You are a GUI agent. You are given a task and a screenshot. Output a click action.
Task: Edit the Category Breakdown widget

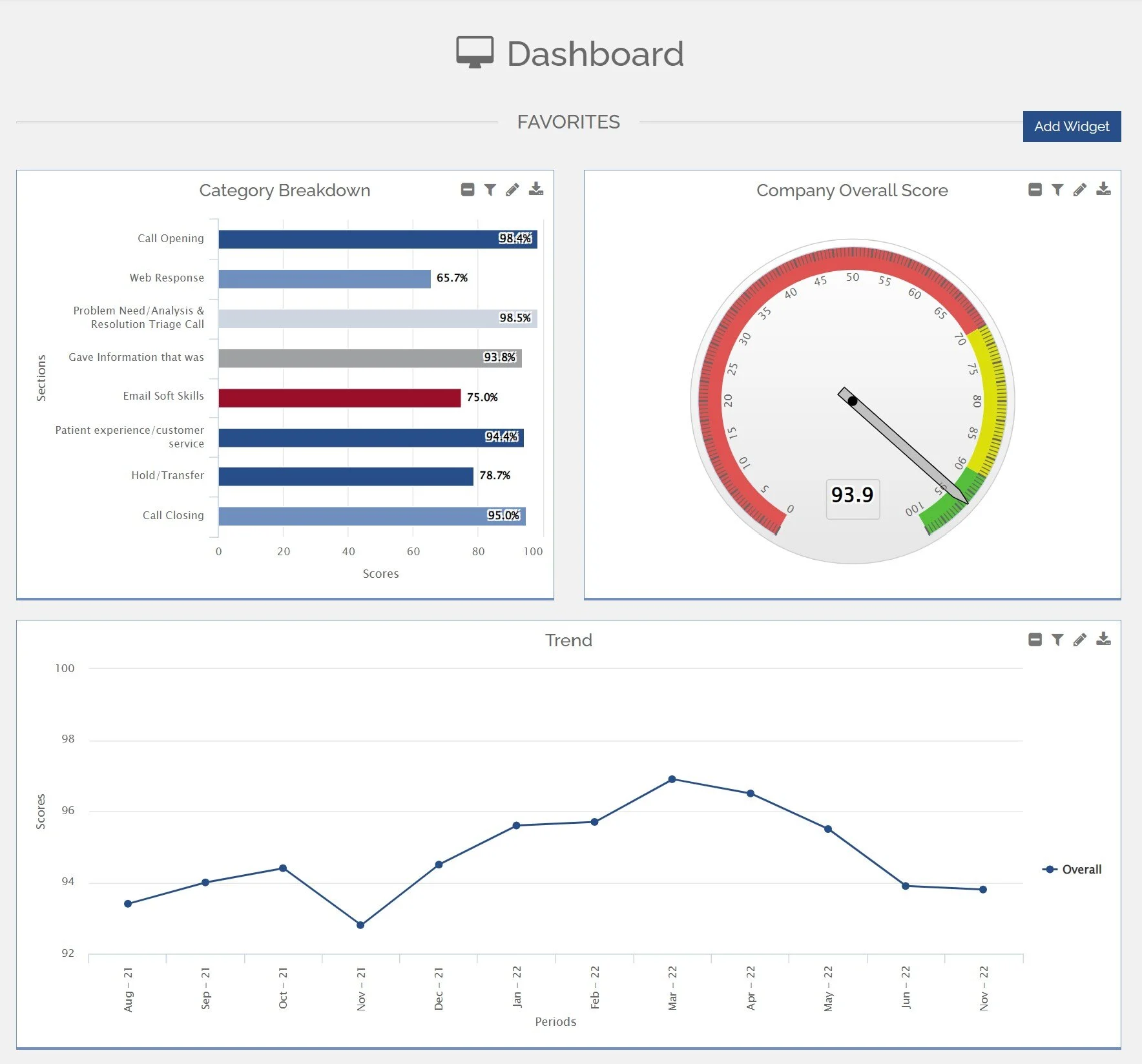click(x=512, y=189)
